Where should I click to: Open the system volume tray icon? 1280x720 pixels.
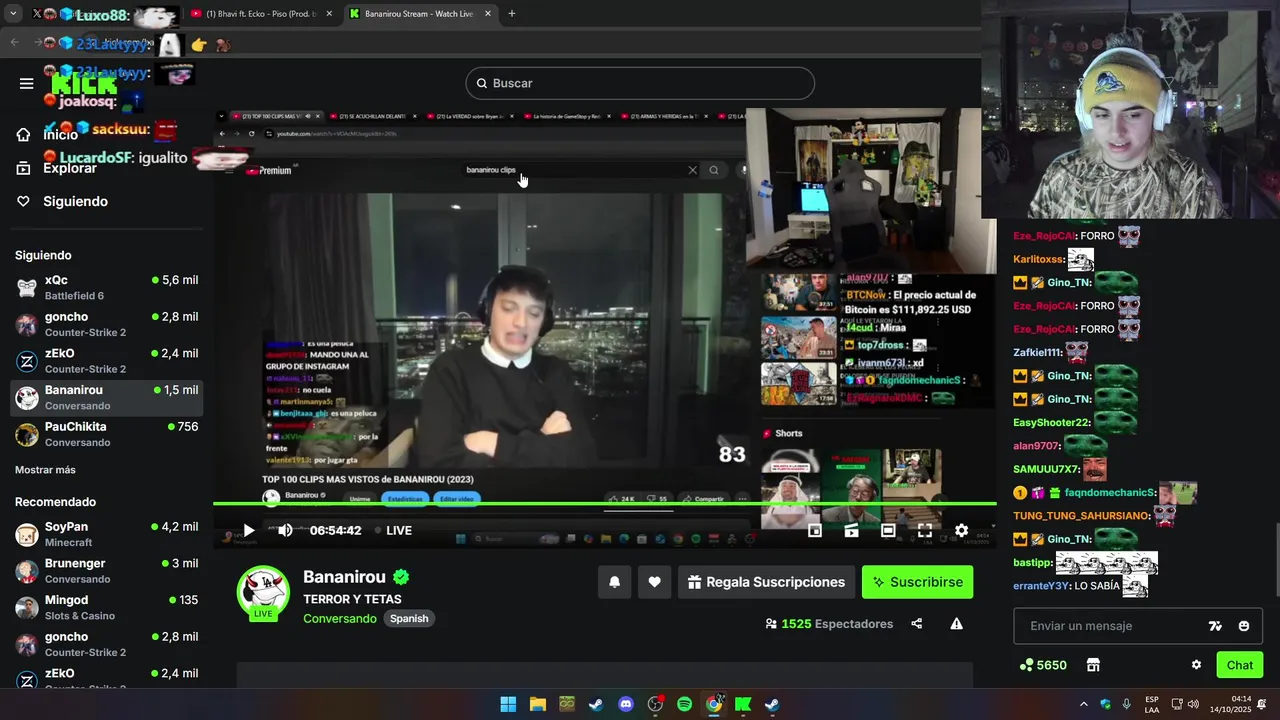pyautogui.click(x=1193, y=704)
